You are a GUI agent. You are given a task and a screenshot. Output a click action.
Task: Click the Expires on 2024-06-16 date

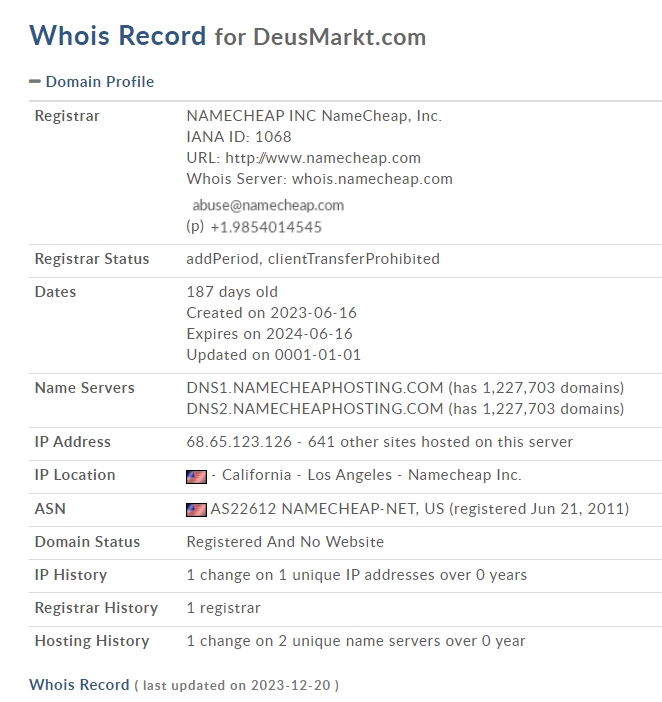(x=269, y=334)
